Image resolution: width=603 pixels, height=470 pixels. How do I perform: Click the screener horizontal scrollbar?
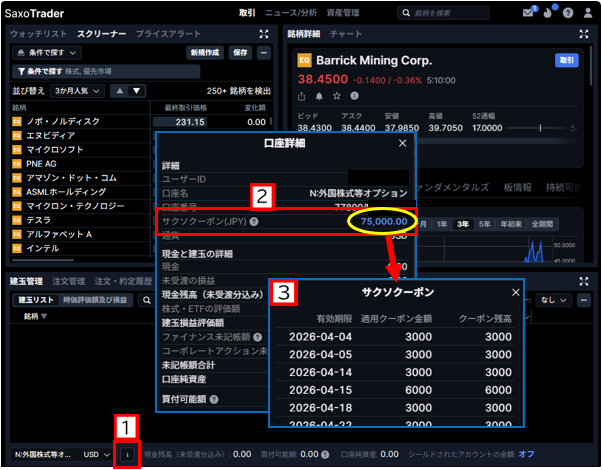coord(43,260)
